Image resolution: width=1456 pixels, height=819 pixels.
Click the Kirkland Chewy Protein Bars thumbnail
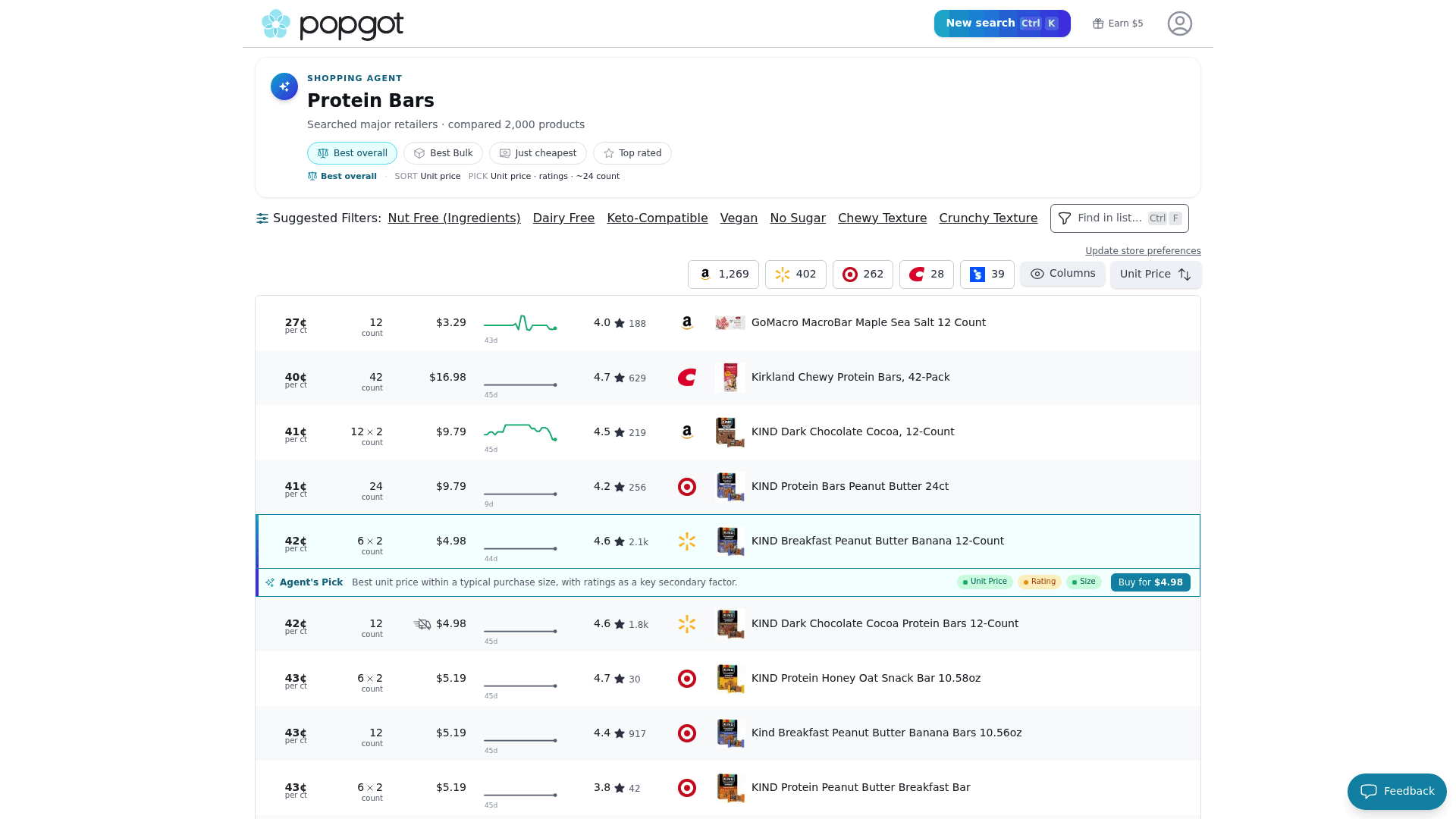(x=730, y=378)
